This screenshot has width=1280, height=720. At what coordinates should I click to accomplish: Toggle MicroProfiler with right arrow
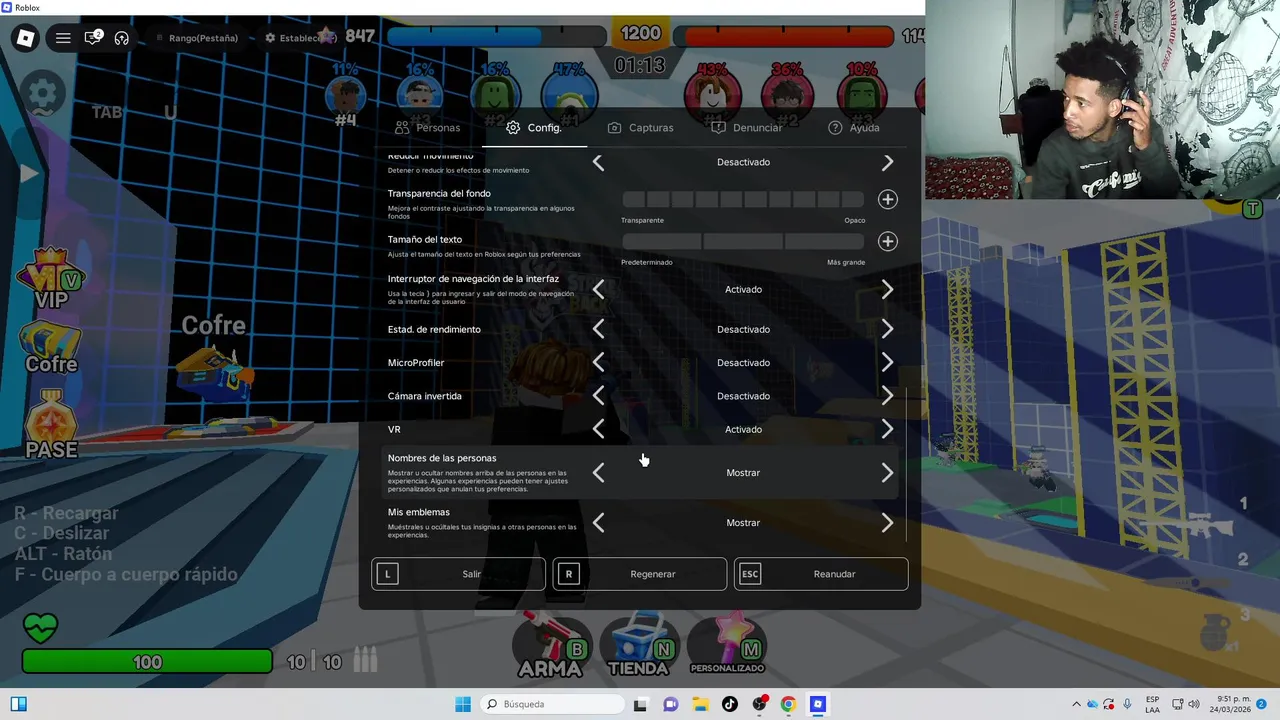(888, 362)
